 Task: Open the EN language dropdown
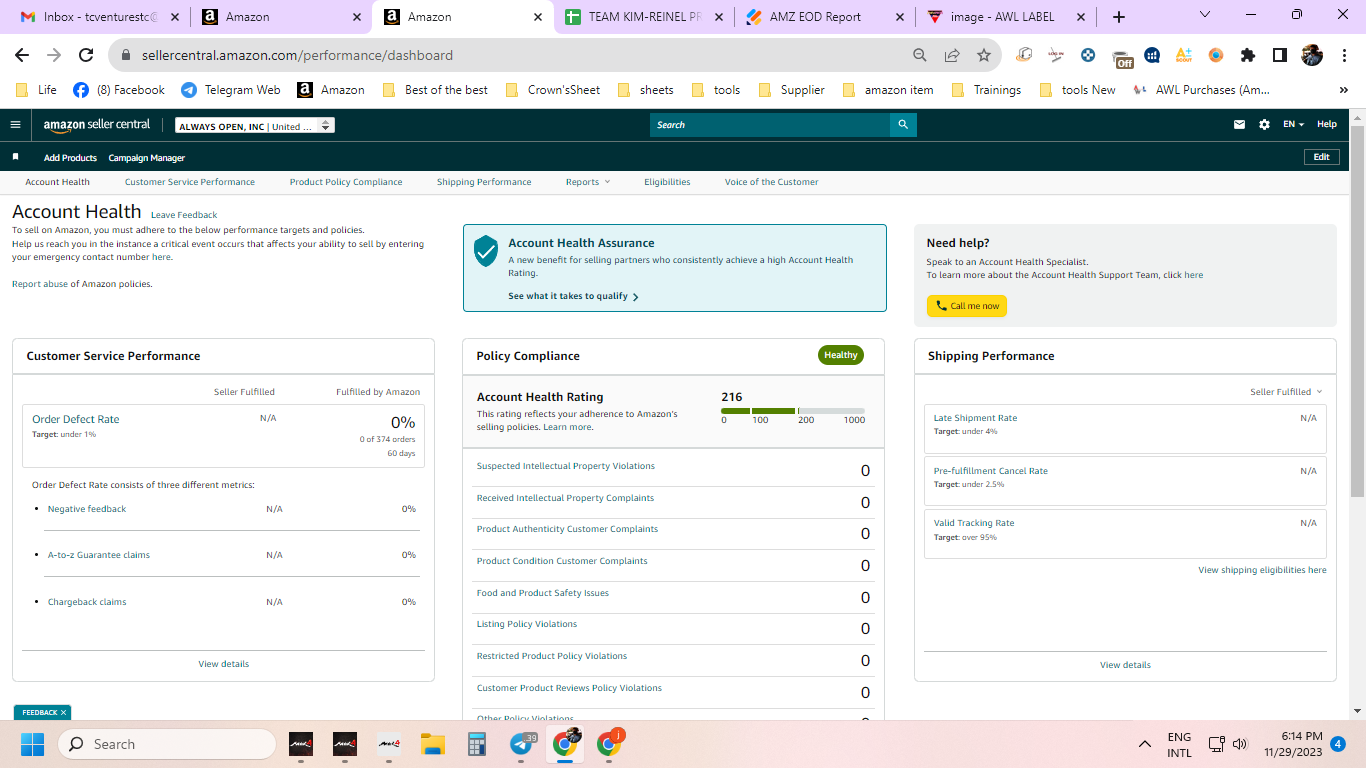[x=1293, y=125]
